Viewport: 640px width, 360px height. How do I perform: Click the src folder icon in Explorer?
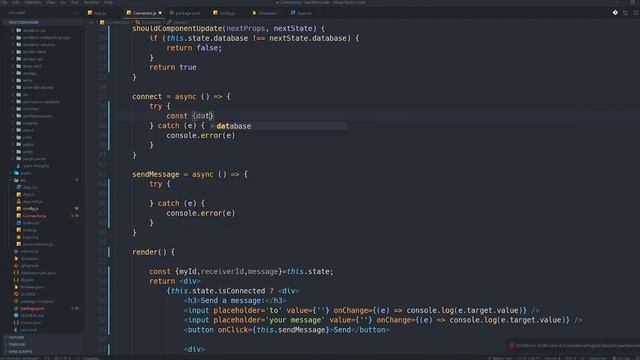16,180
